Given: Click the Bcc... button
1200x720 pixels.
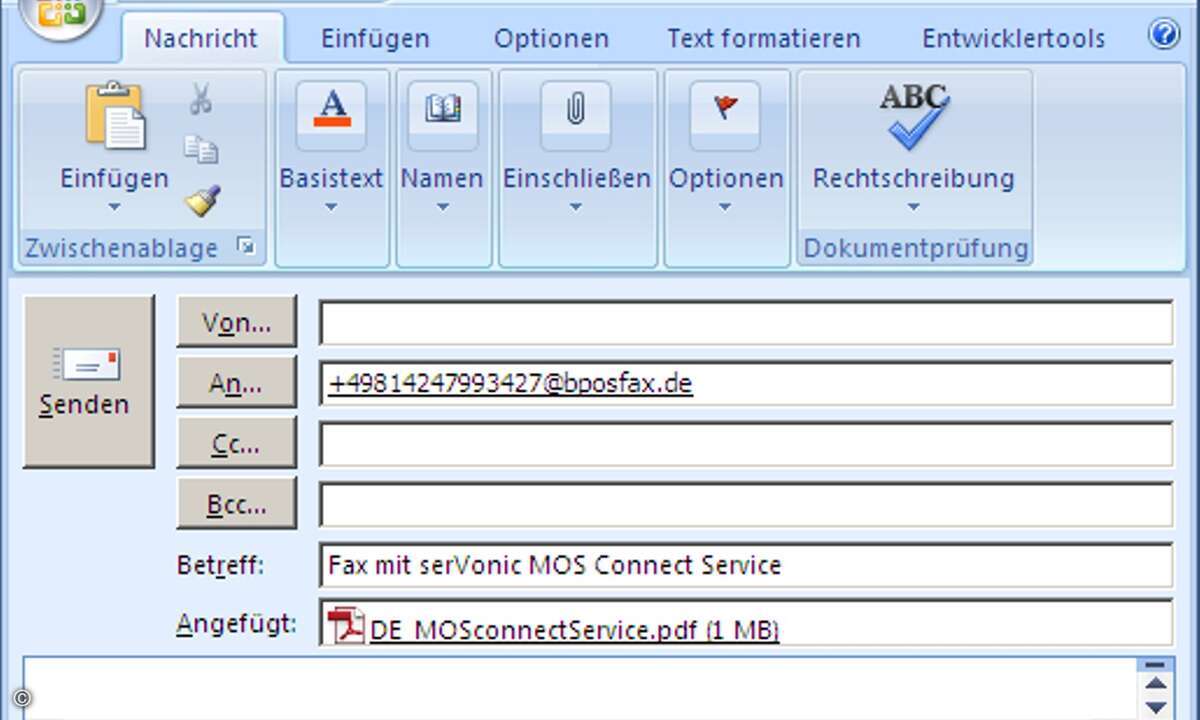Looking at the screenshot, I should (237, 503).
